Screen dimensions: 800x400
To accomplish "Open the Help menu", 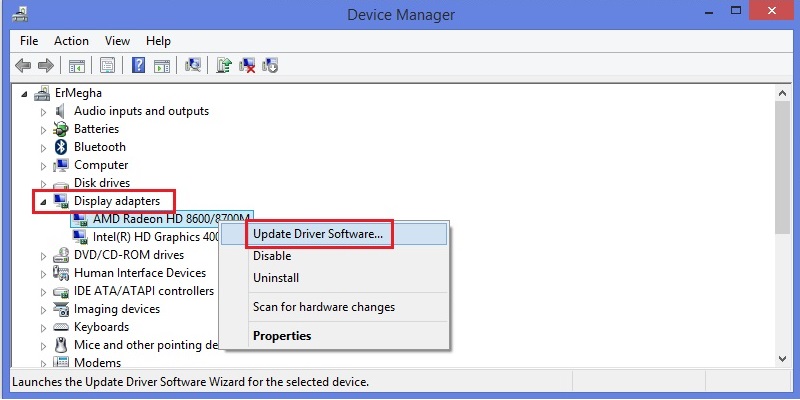I will [x=158, y=41].
